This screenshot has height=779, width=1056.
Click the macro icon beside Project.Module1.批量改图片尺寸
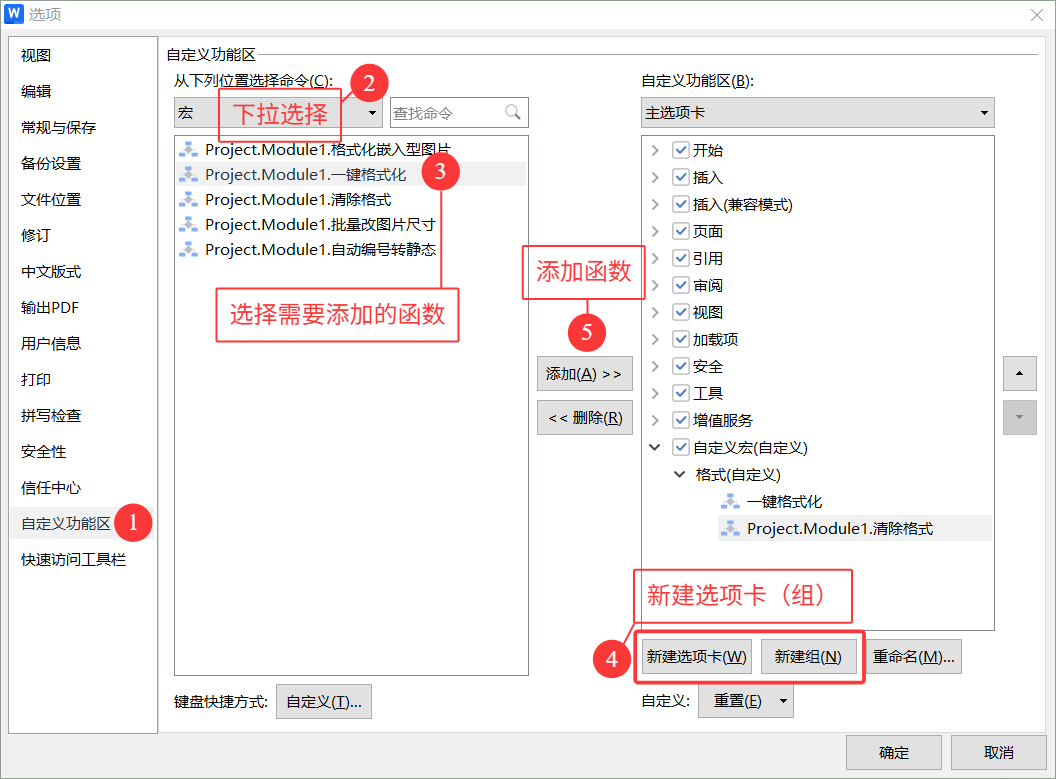point(187,224)
